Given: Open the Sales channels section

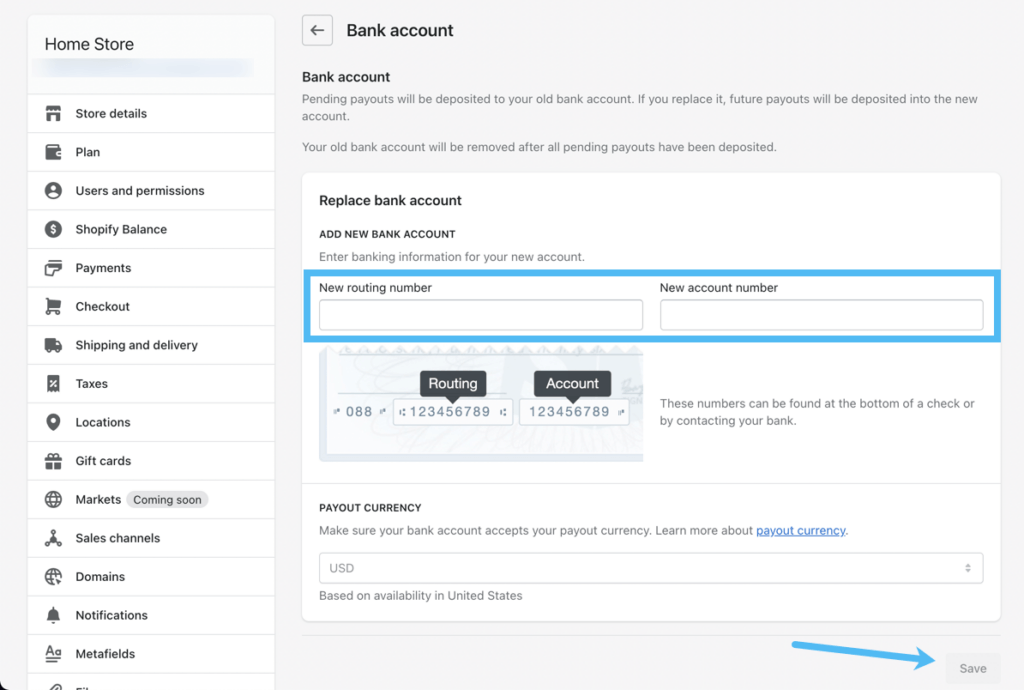Looking at the screenshot, I should click(x=117, y=538).
